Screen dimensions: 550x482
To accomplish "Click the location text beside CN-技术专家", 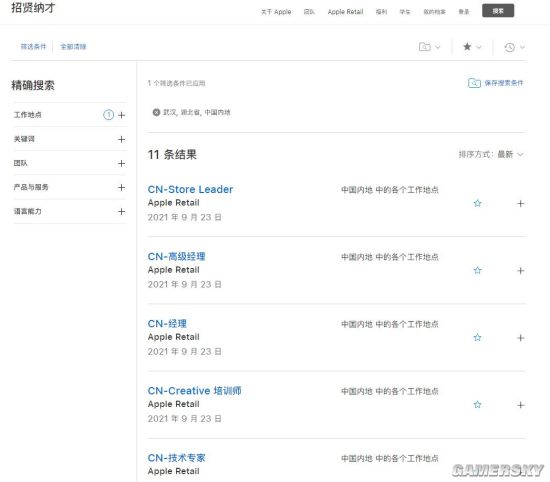I will click(390, 458).
